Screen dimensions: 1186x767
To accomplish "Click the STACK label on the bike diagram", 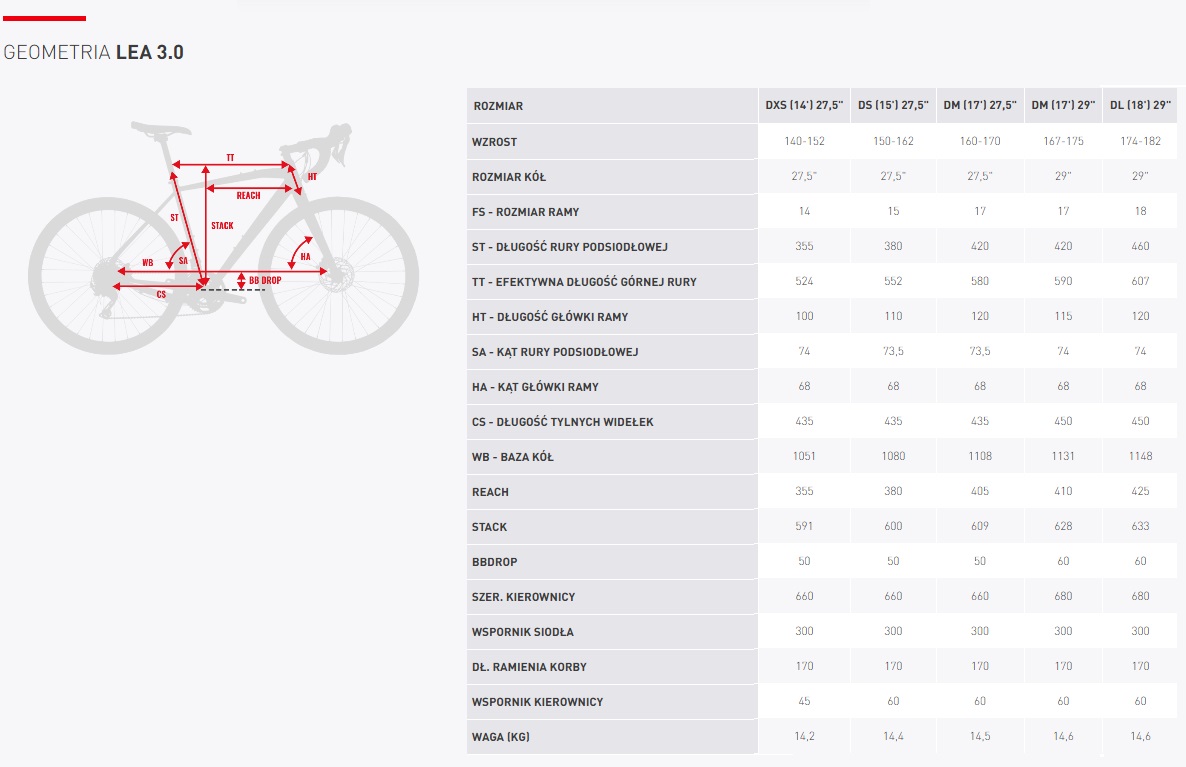I will coord(222,226).
